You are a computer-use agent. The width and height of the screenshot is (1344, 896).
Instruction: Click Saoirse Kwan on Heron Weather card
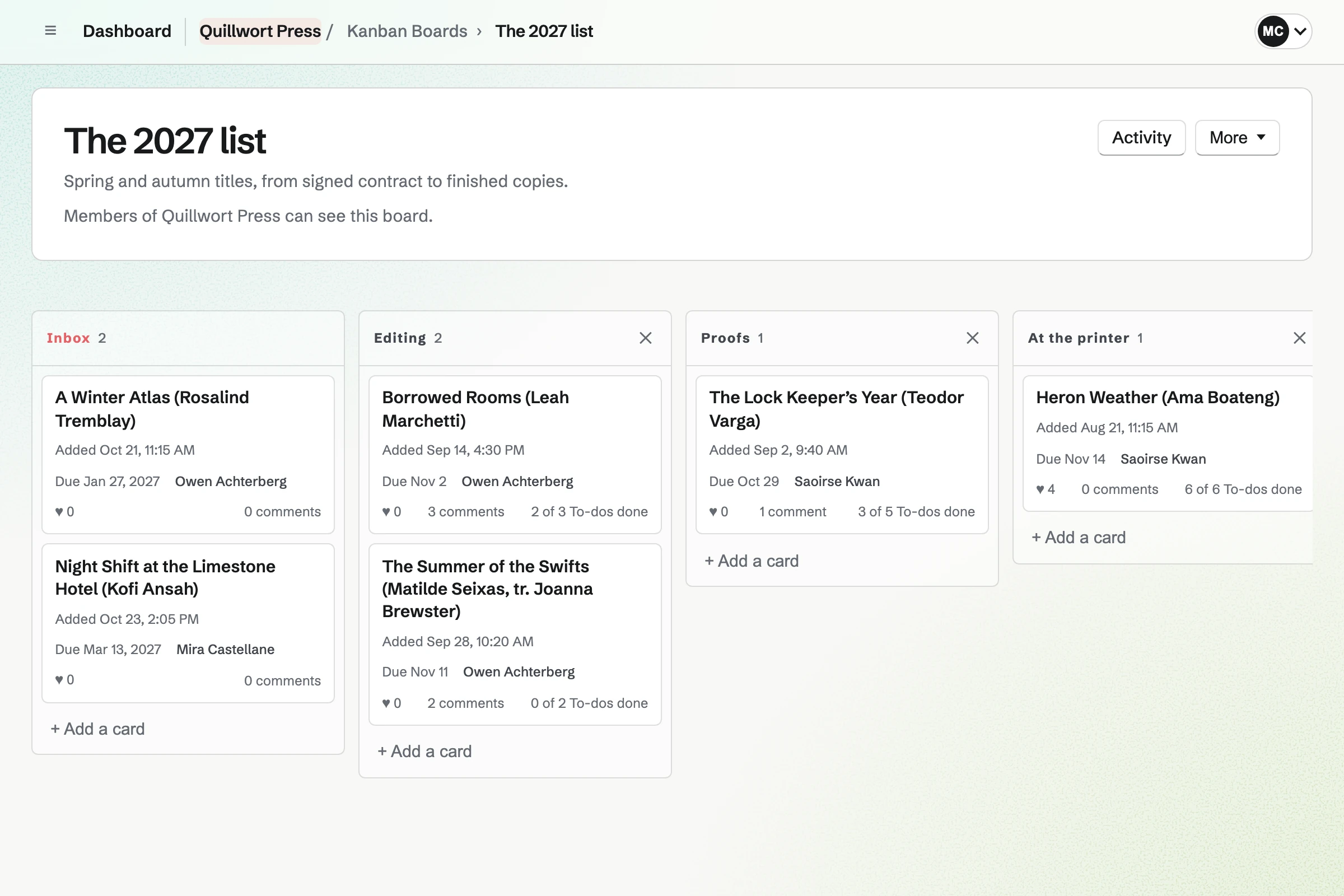click(x=1163, y=459)
